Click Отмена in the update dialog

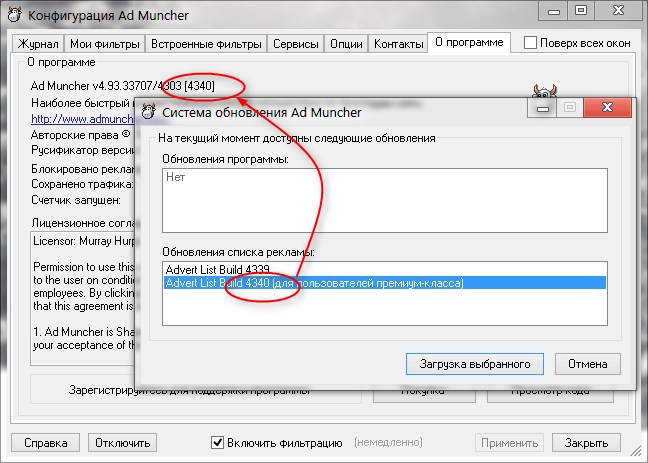(588, 362)
